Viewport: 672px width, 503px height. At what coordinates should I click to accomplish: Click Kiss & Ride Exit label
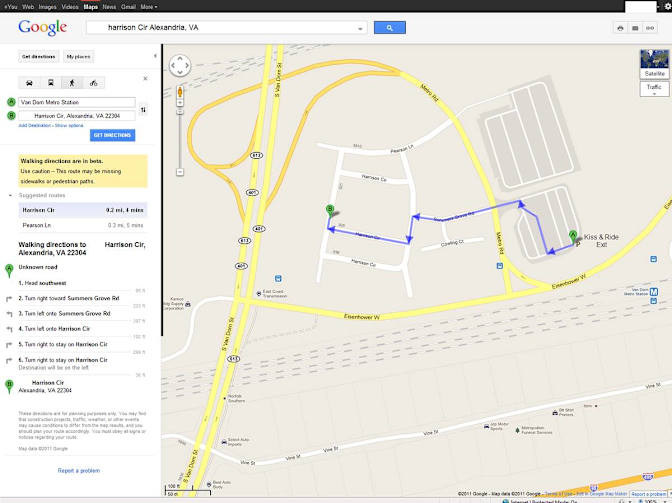click(601, 240)
